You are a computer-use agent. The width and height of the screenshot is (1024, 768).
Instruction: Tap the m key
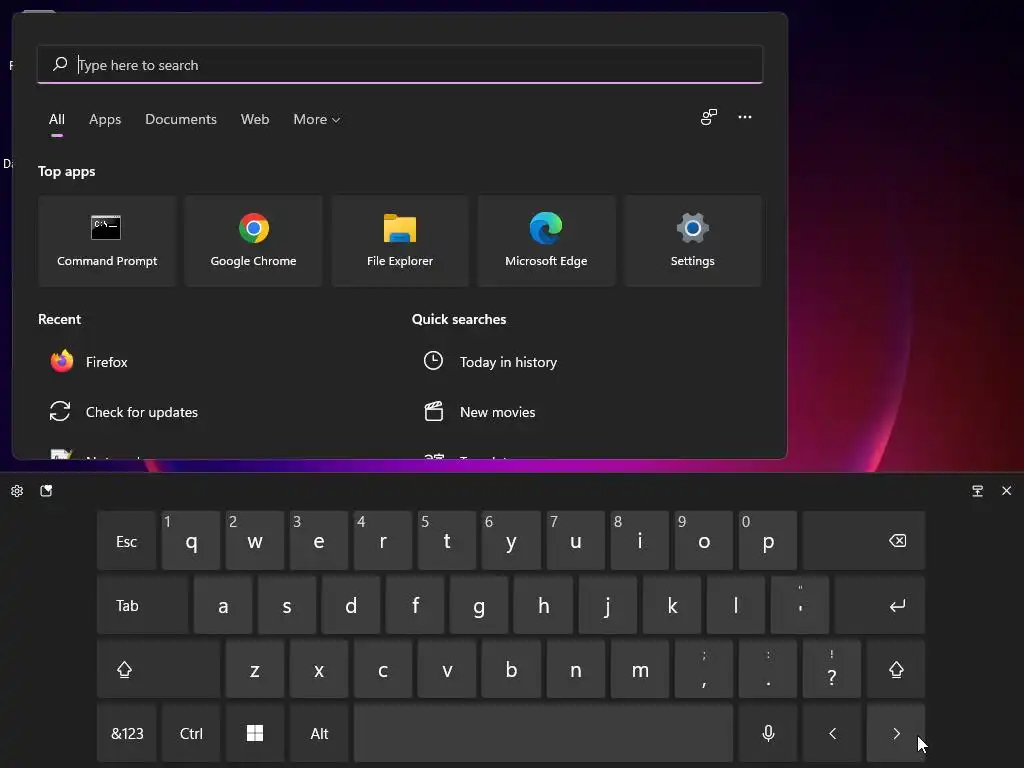coord(639,669)
